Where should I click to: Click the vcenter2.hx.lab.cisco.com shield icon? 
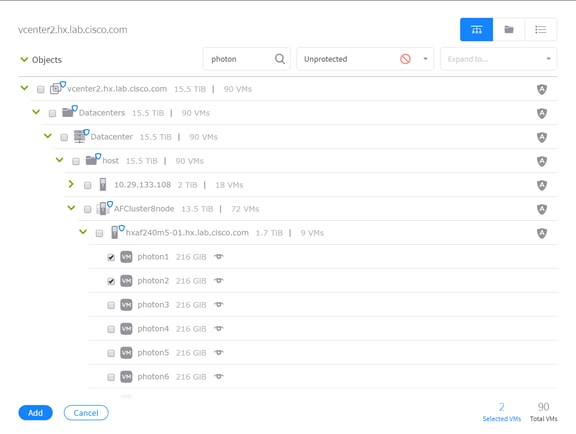pyautogui.click(x=542, y=89)
